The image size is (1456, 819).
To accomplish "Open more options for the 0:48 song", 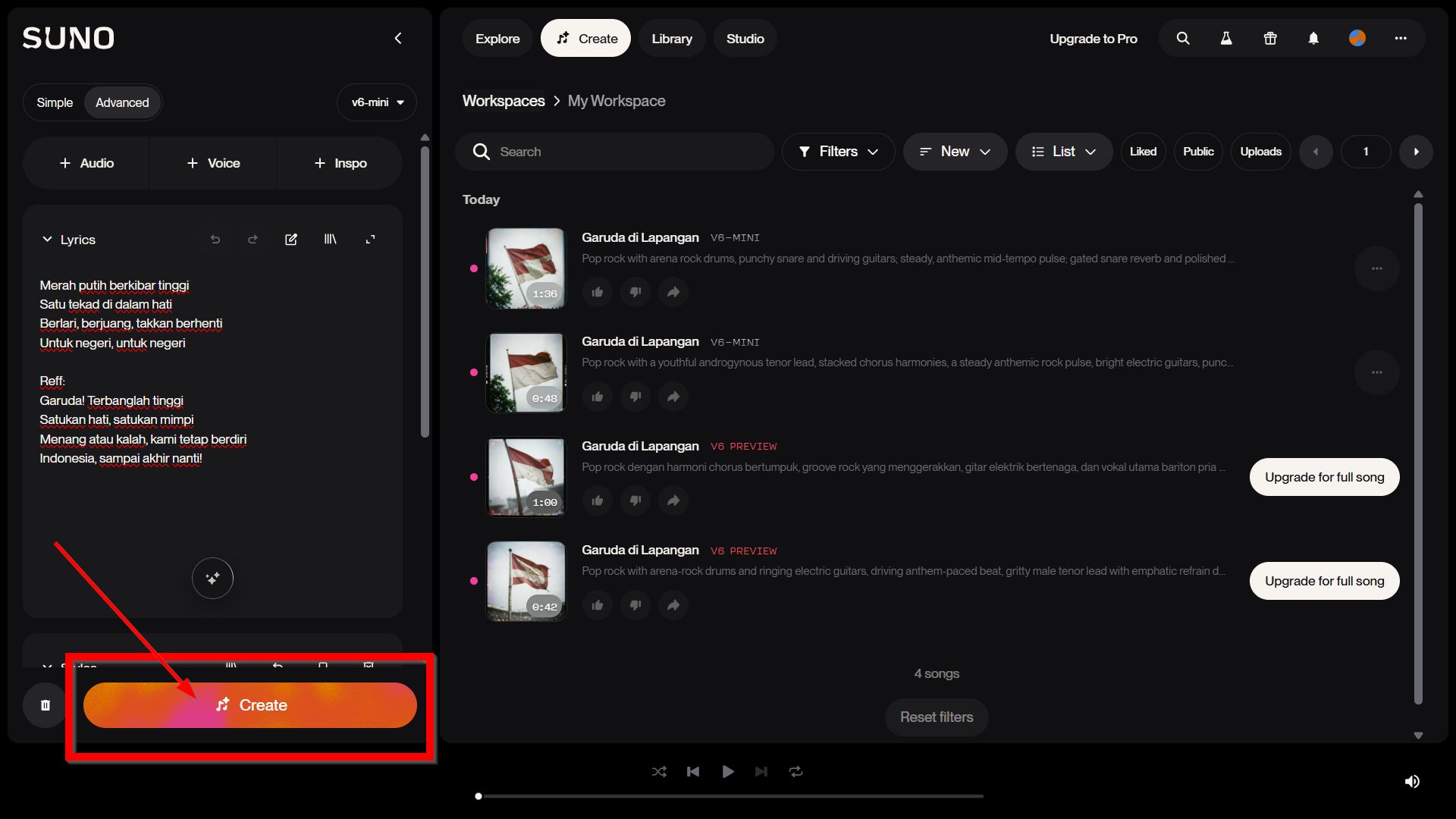I will click(1377, 372).
